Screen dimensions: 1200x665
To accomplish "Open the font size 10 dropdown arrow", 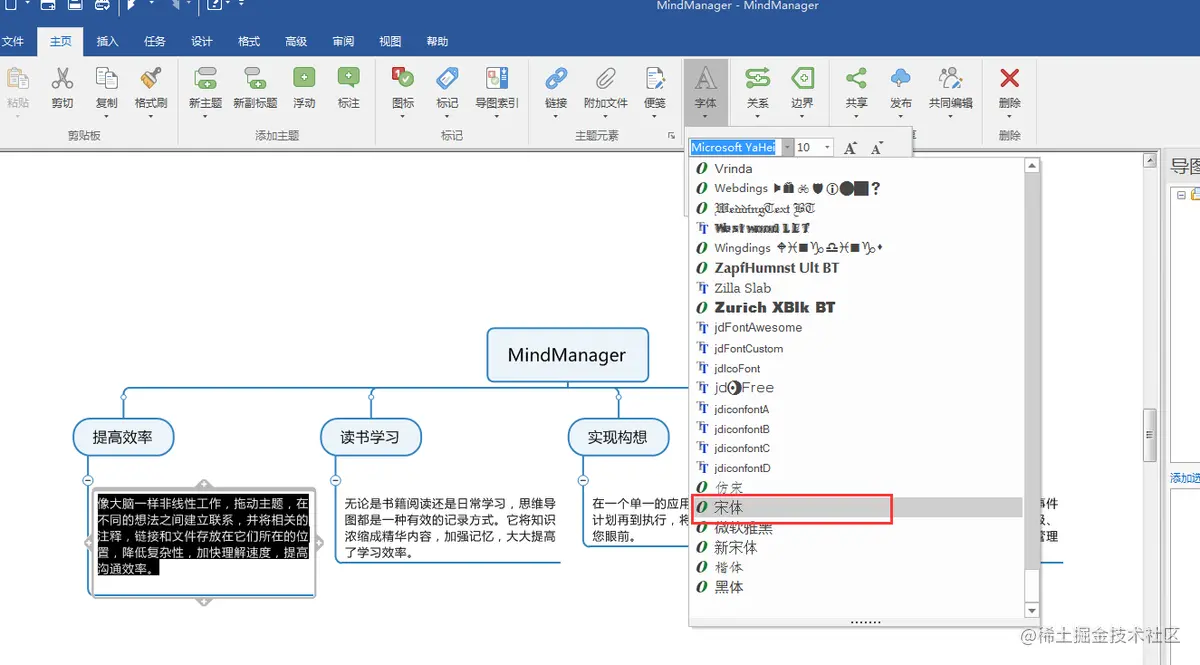I will (x=827, y=147).
